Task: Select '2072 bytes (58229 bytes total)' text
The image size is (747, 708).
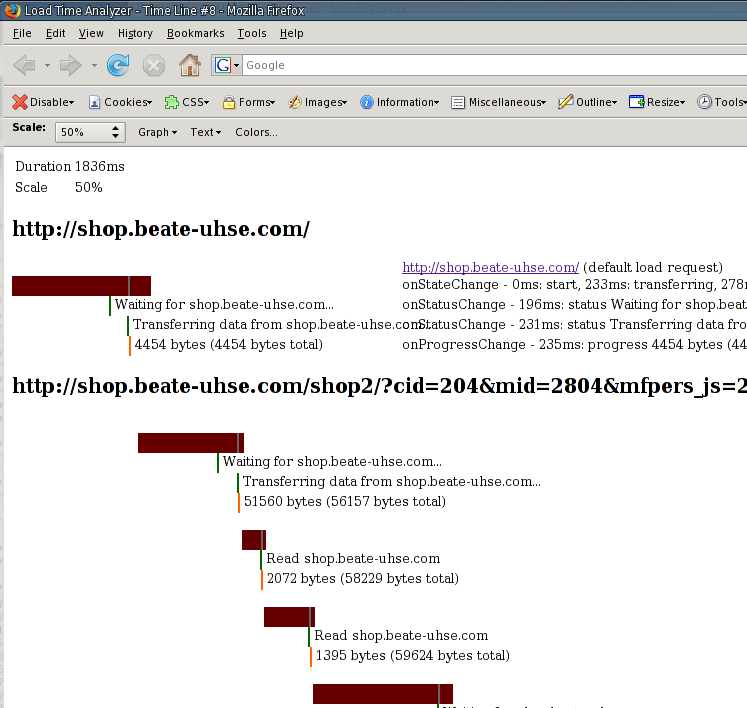Action: pyautogui.click(x=363, y=578)
